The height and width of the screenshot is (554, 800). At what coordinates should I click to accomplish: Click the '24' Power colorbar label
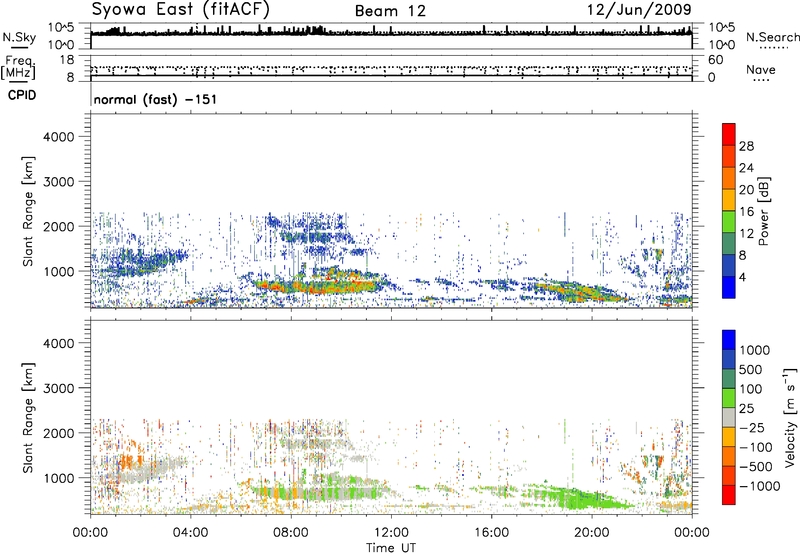pyautogui.click(x=746, y=168)
